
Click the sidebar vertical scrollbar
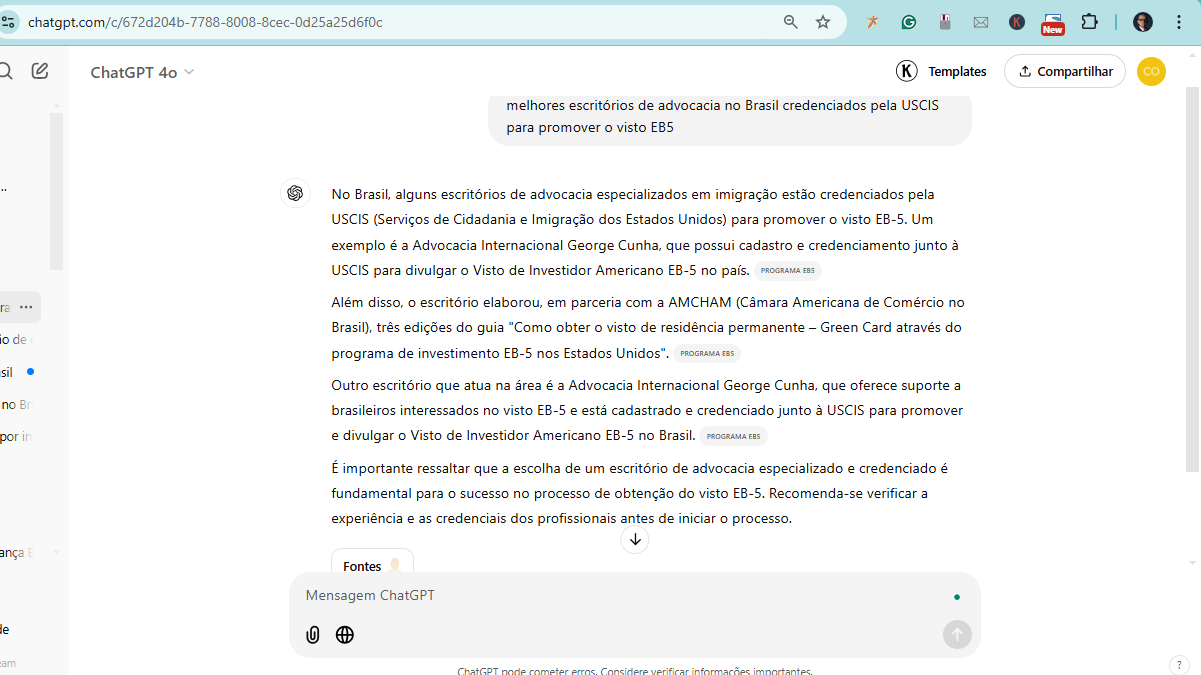click(x=57, y=190)
